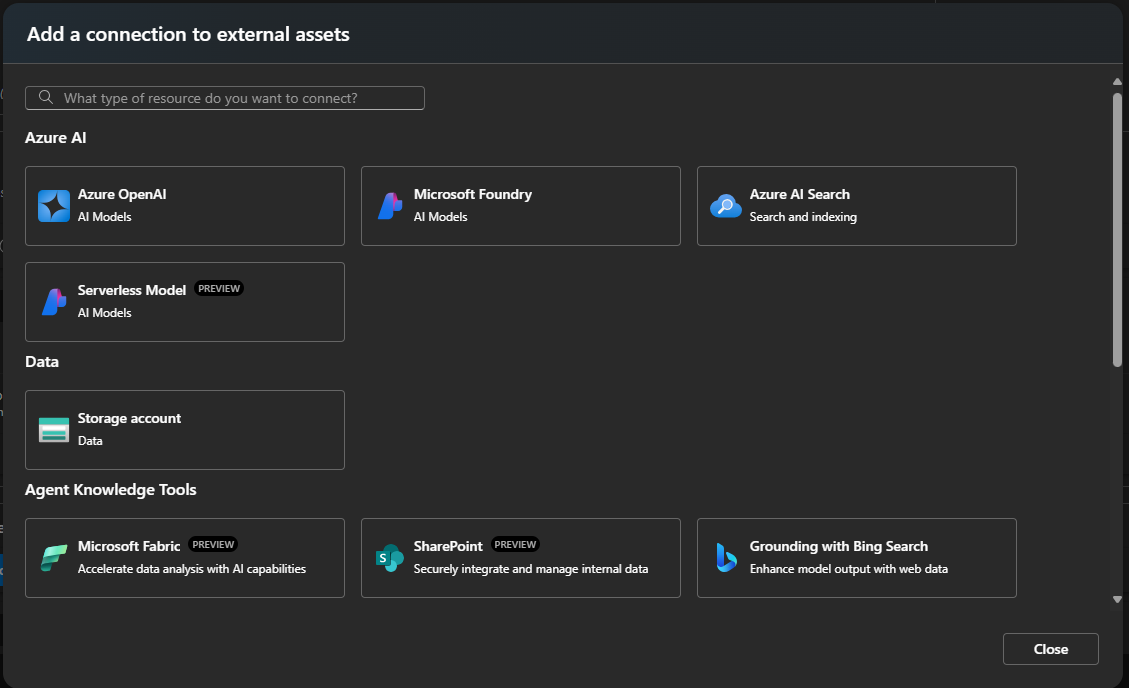
Task: Click the PREVIEW badge on Serverless Model
Action: click(x=219, y=289)
